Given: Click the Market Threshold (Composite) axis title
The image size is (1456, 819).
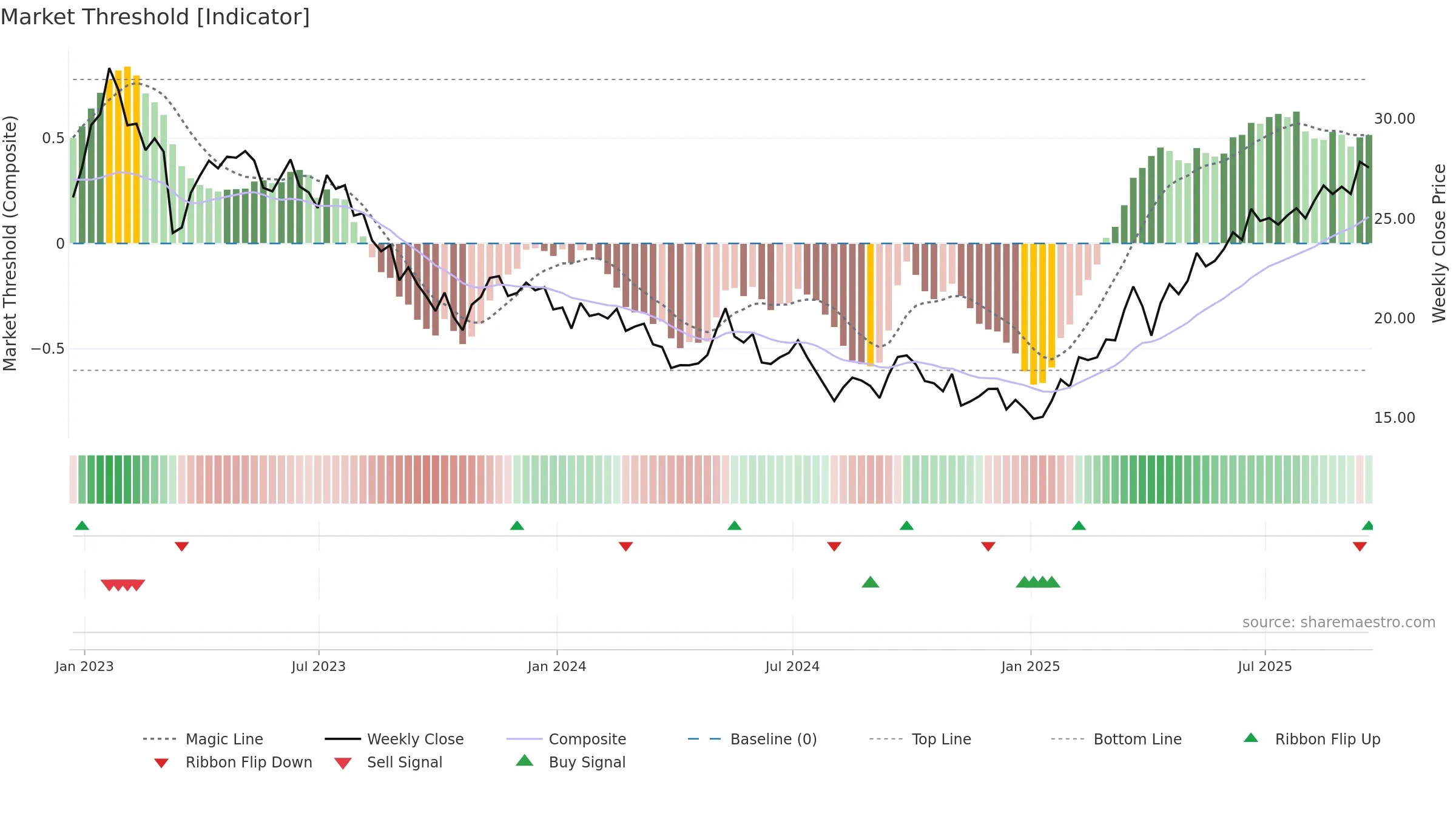Looking at the screenshot, I should 10,243.
